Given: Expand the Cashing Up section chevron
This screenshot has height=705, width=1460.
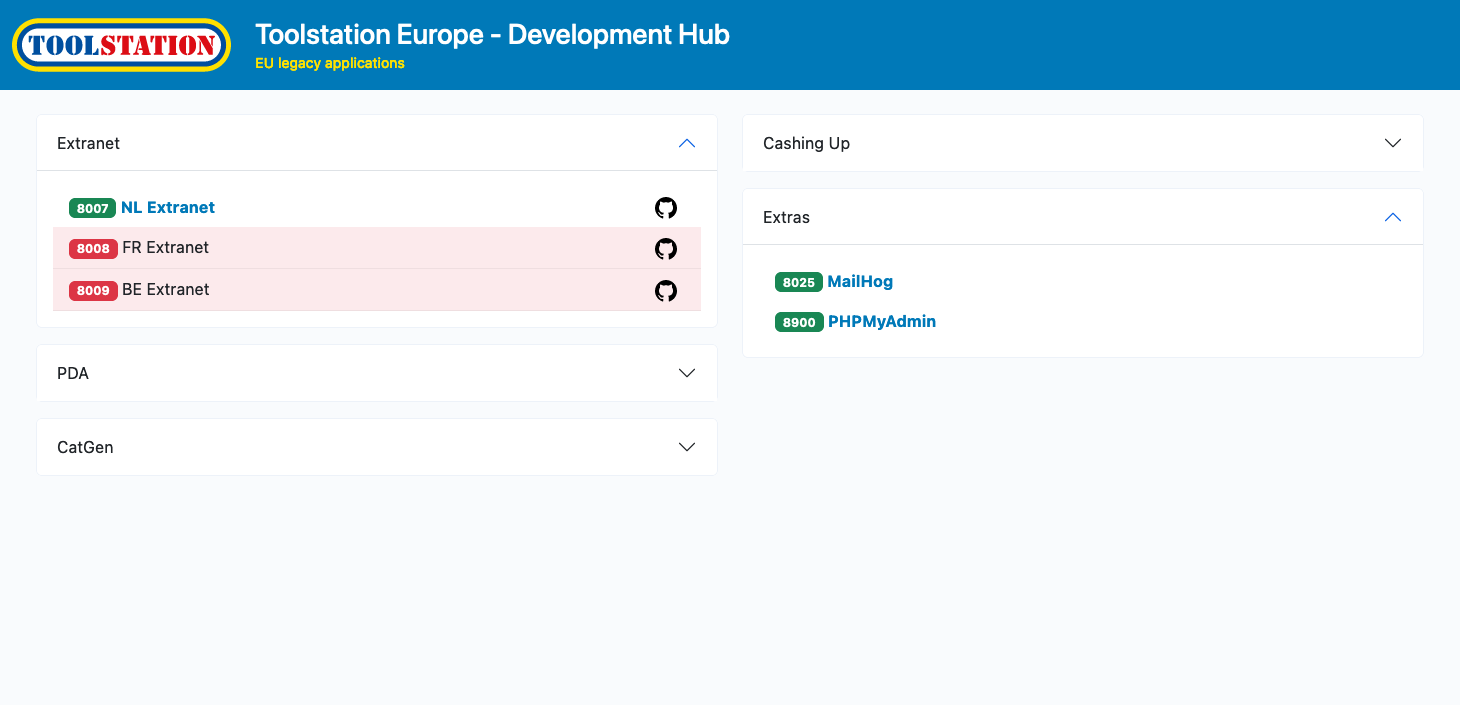Looking at the screenshot, I should [1393, 143].
